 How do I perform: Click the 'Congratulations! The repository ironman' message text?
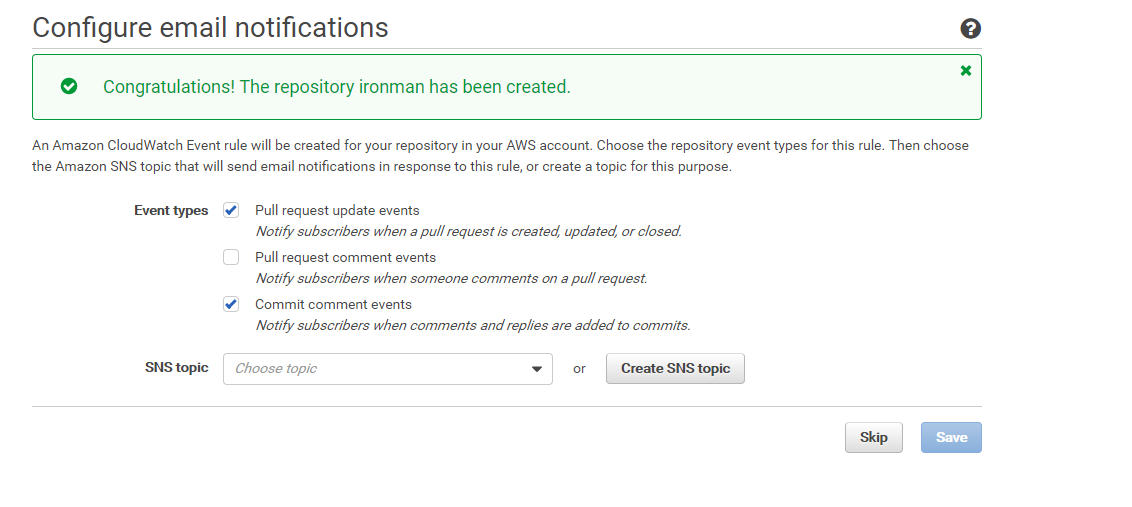tap(336, 87)
